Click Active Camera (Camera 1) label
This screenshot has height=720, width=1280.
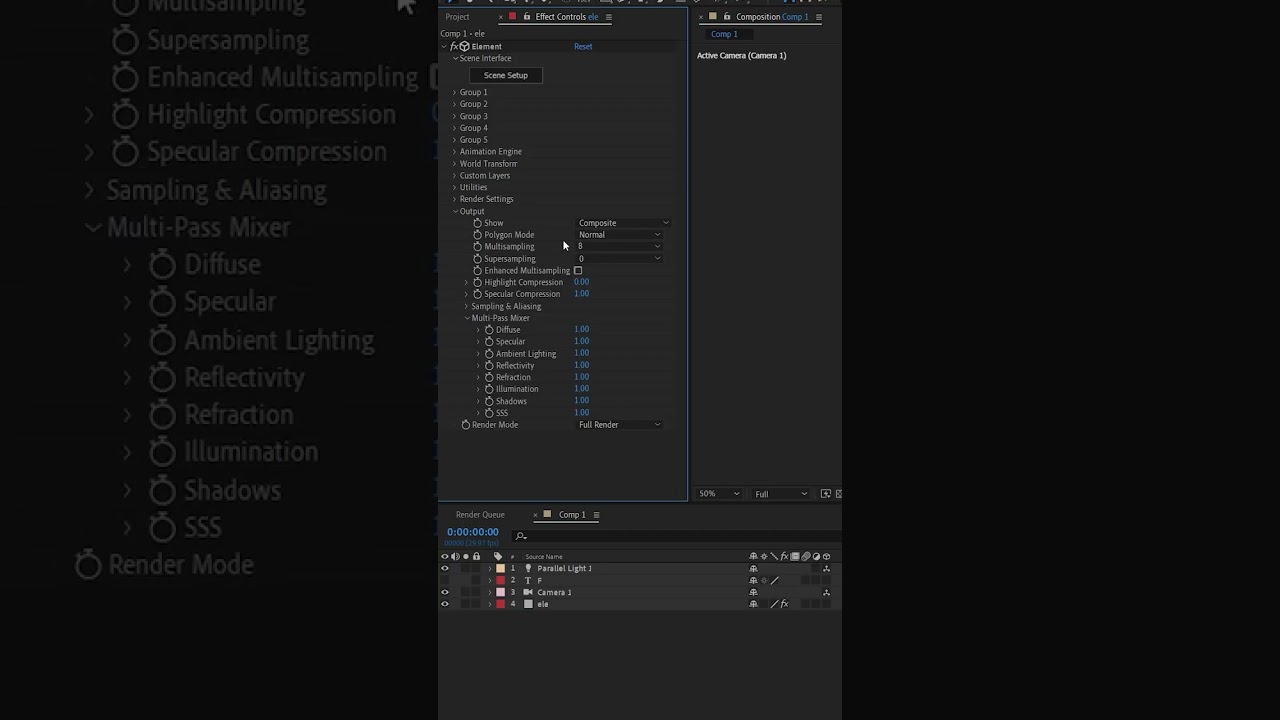pos(742,56)
